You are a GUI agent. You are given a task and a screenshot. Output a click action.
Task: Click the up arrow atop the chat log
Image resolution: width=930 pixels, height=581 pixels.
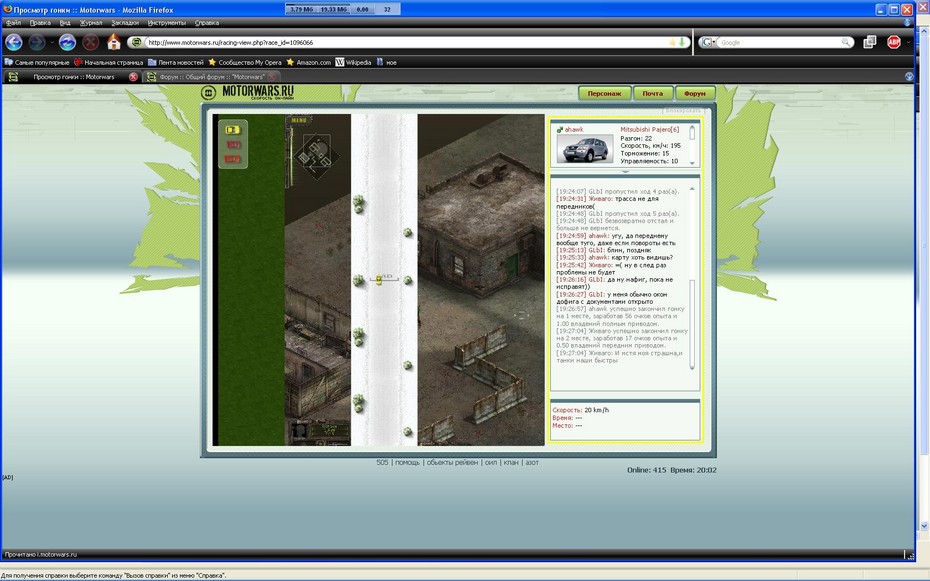click(692, 189)
